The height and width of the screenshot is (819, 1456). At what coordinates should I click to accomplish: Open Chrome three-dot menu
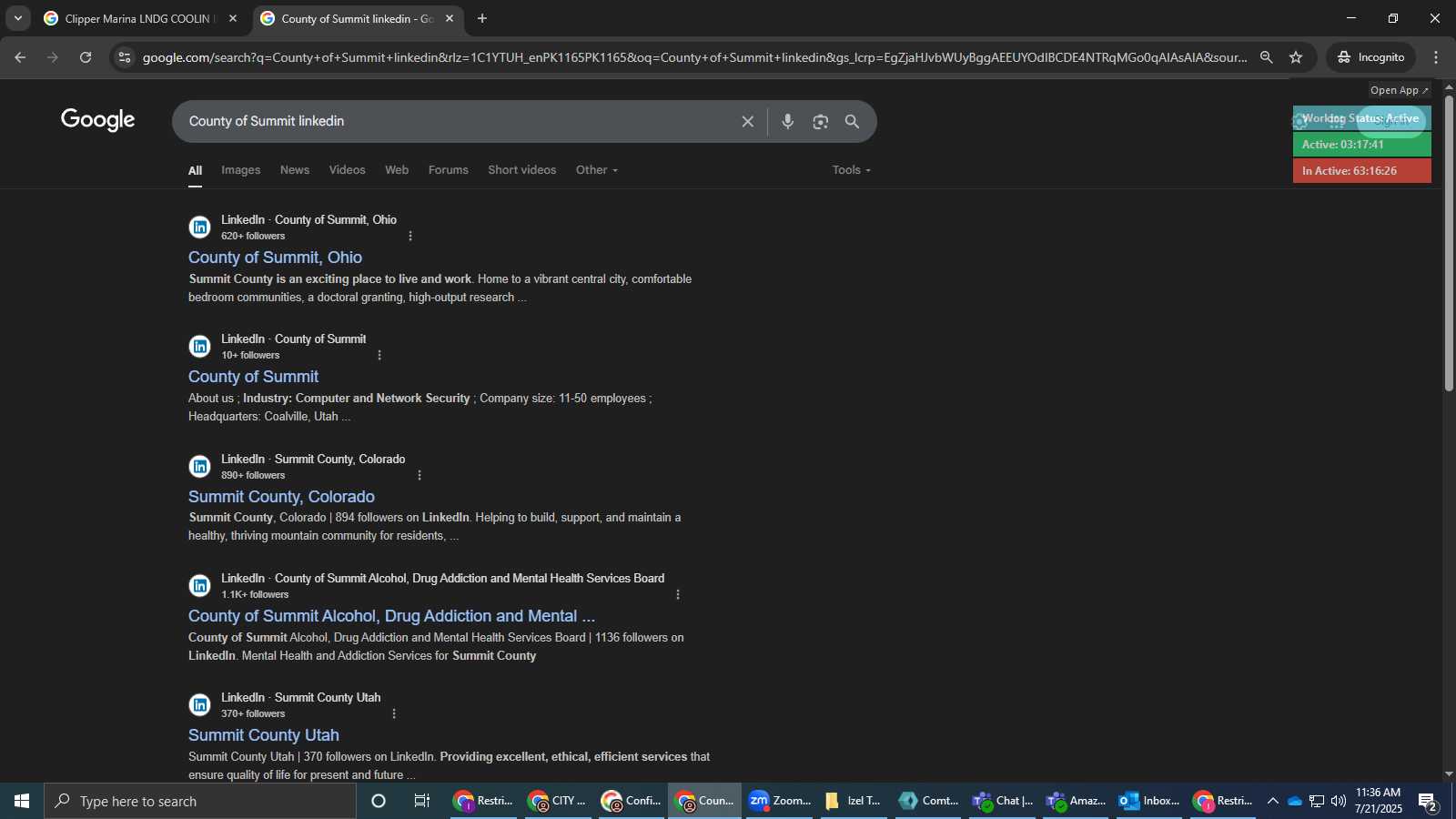point(1436,57)
